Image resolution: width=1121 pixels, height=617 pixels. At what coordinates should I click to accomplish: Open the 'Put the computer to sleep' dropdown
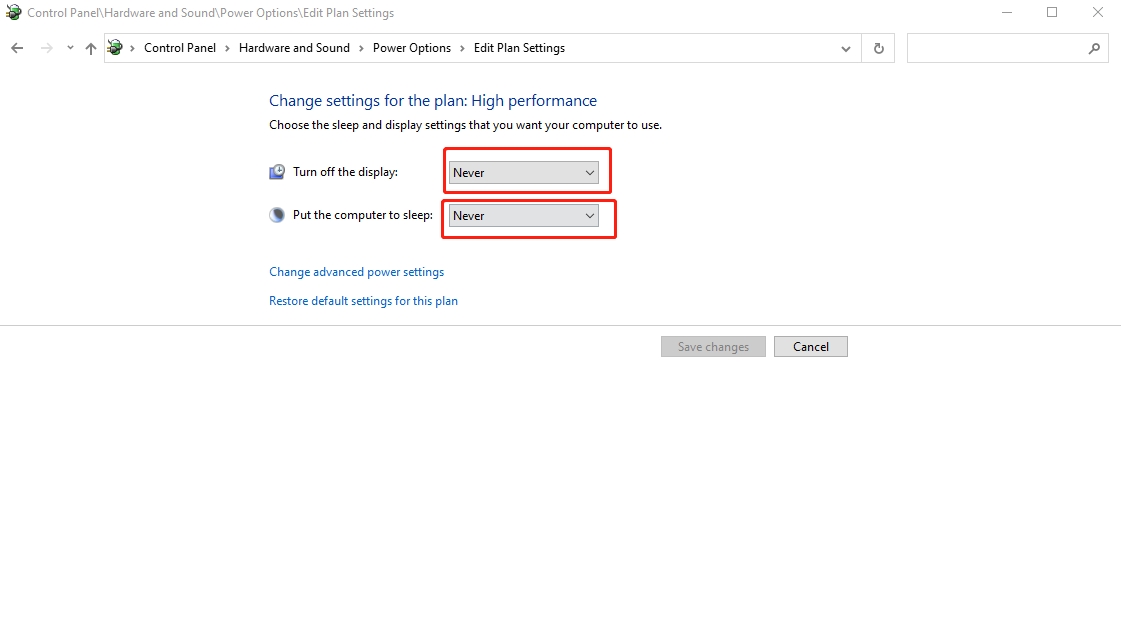click(523, 216)
